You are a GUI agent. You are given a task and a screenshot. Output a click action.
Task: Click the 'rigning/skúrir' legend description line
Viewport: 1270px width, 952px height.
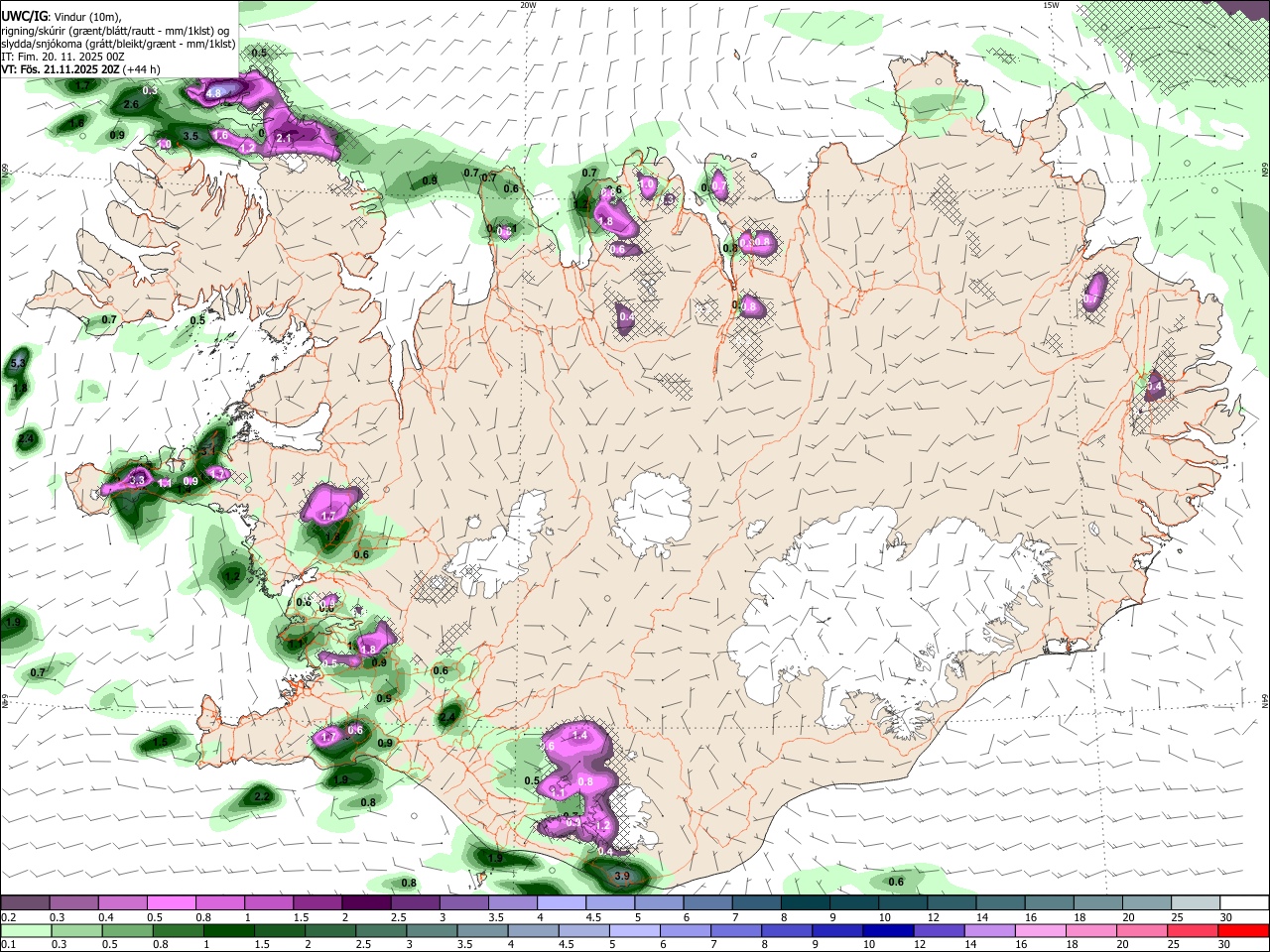click(115, 30)
